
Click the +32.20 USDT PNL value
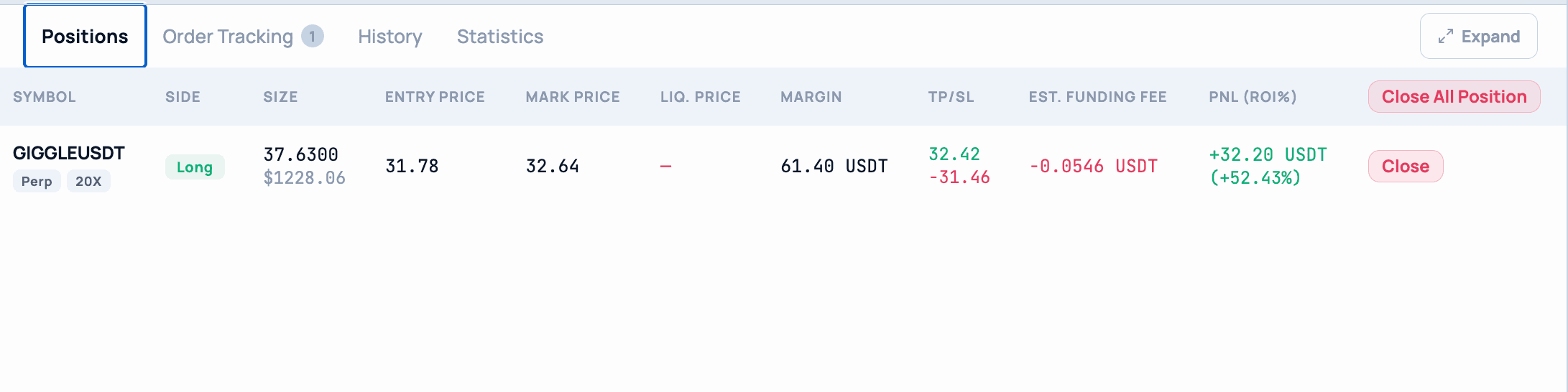1268,154
